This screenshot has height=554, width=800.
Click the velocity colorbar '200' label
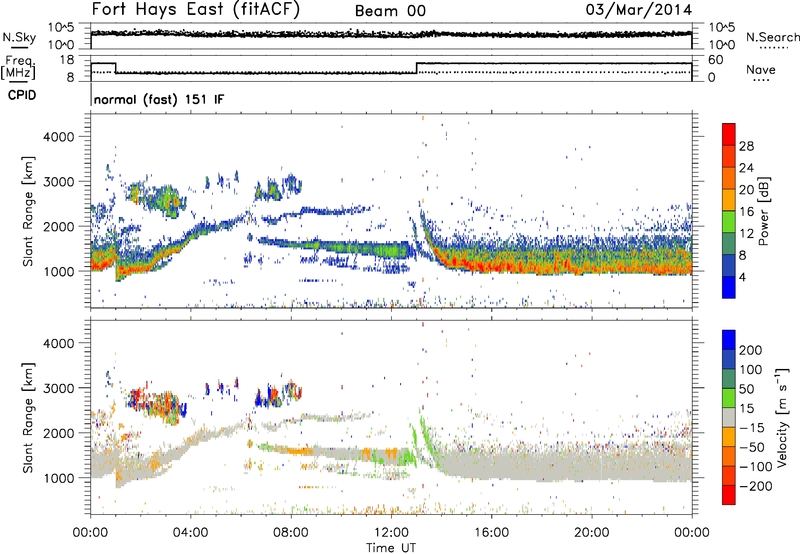(x=751, y=350)
